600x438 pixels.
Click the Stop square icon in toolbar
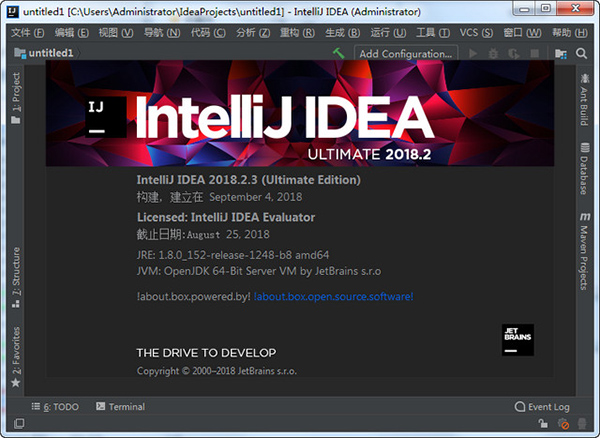tap(534, 54)
